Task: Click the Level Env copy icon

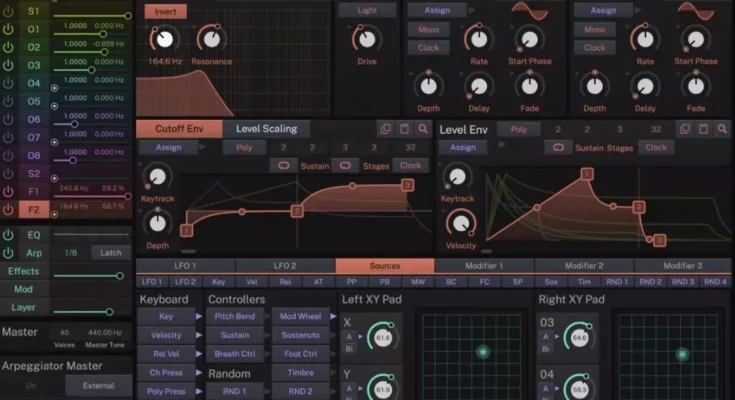Action: [x=684, y=129]
